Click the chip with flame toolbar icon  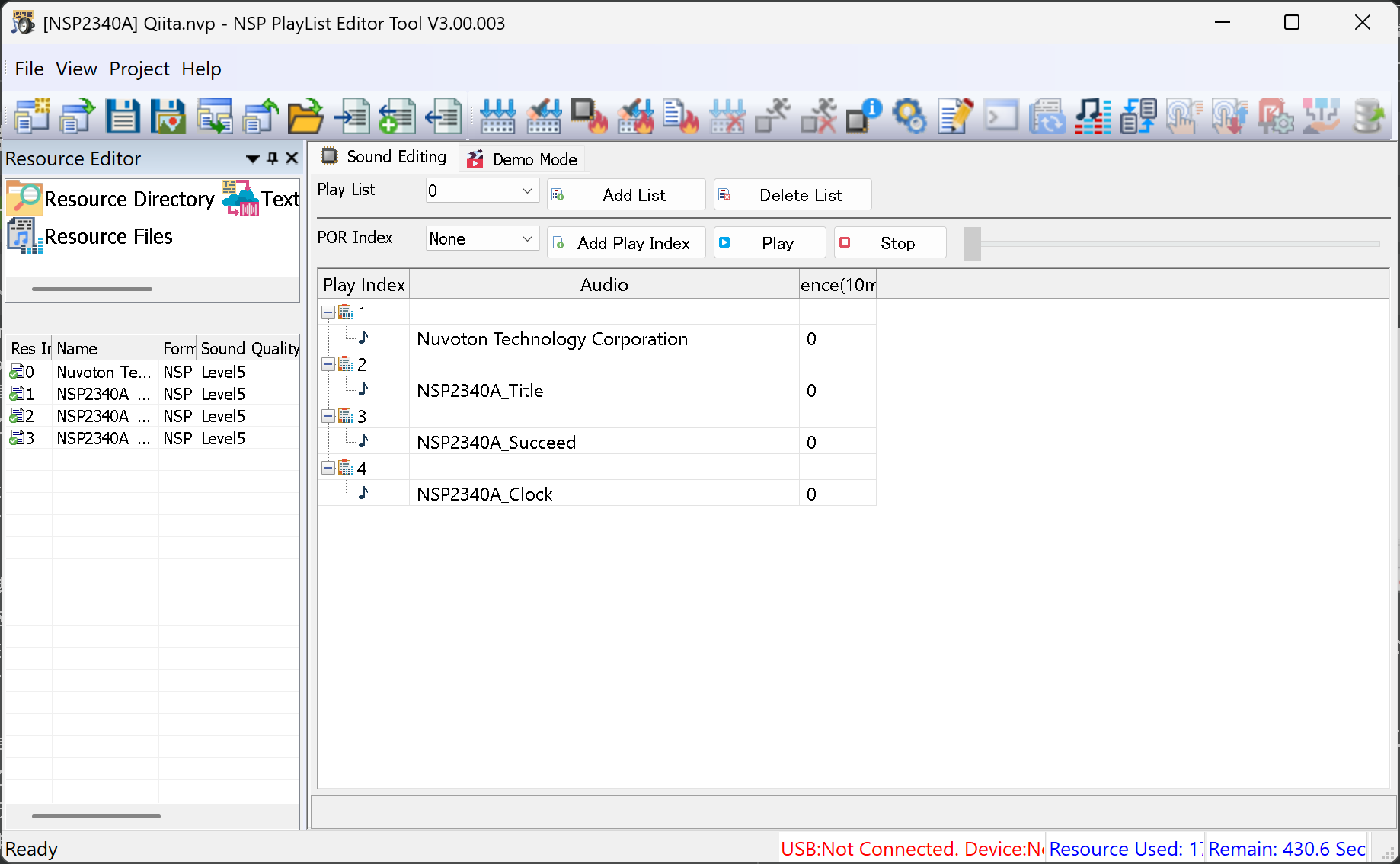click(x=589, y=116)
